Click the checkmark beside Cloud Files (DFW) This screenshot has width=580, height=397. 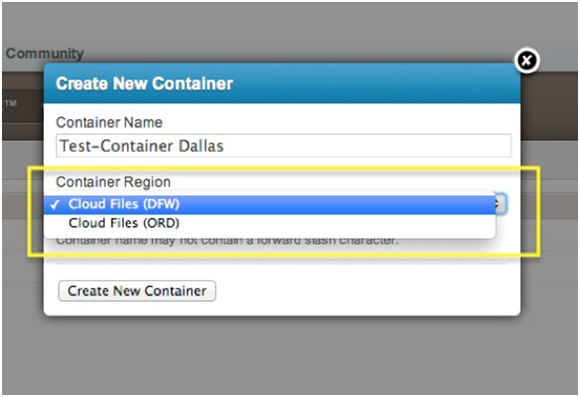55,204
